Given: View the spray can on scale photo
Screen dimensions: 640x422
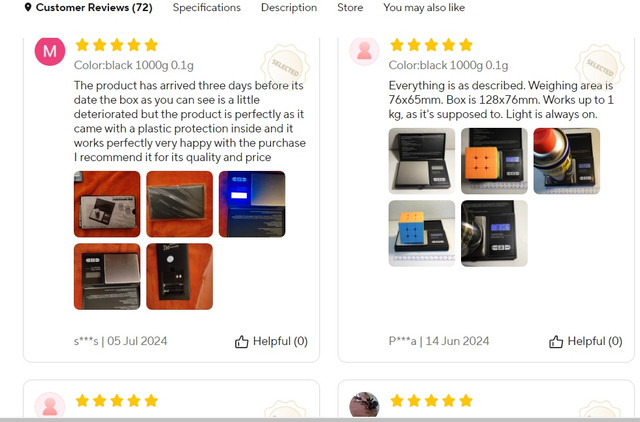Looking at the screenshot, I should coord(567,161).
